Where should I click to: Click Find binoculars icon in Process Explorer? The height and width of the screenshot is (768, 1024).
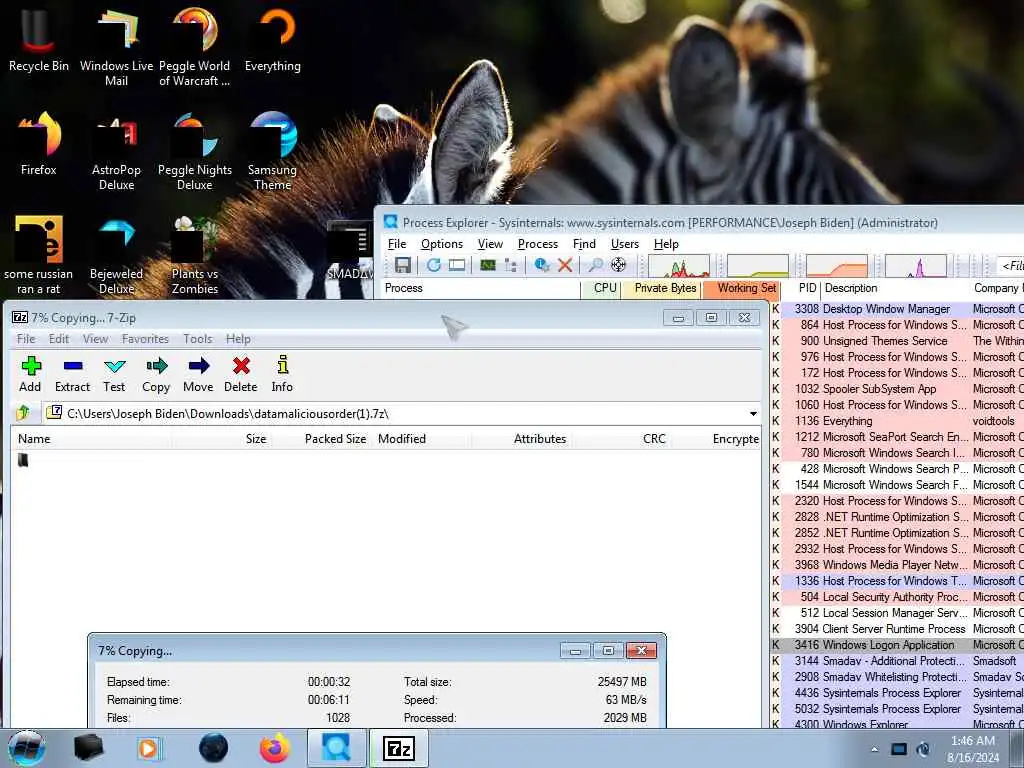(595, 264)
